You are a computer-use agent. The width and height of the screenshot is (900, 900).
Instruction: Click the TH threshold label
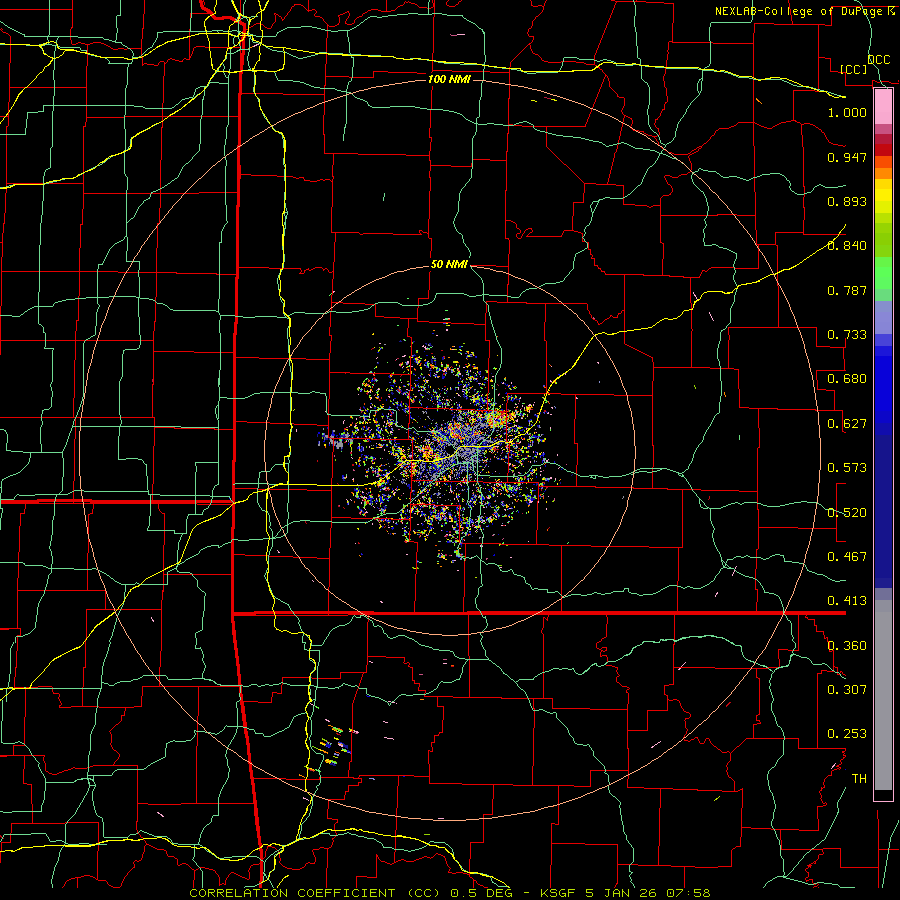[859, 779]
